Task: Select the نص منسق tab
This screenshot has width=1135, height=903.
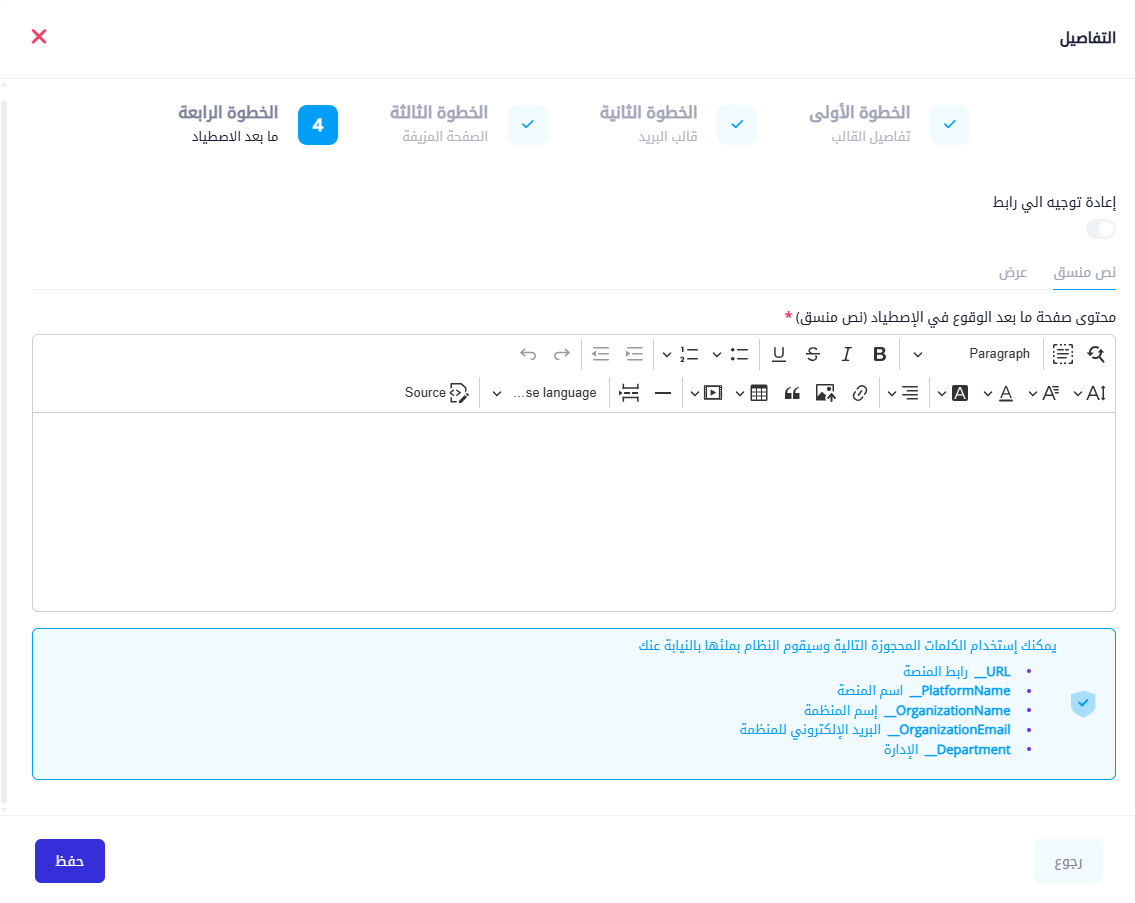Action: coord(1085,273)
